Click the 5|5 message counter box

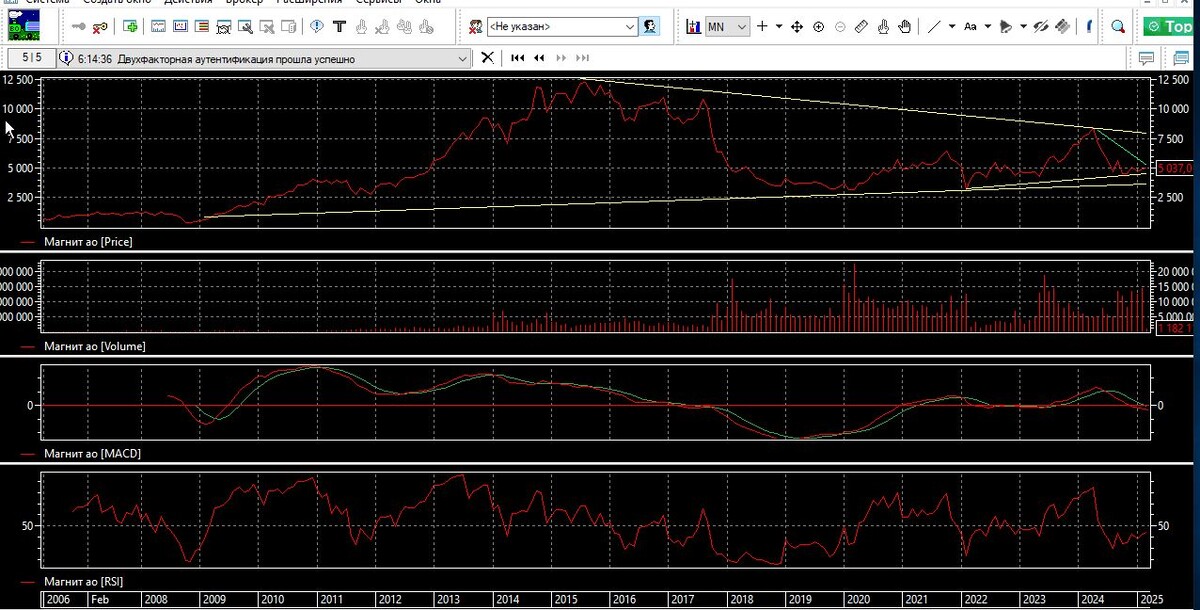click(x=31, y=58)
